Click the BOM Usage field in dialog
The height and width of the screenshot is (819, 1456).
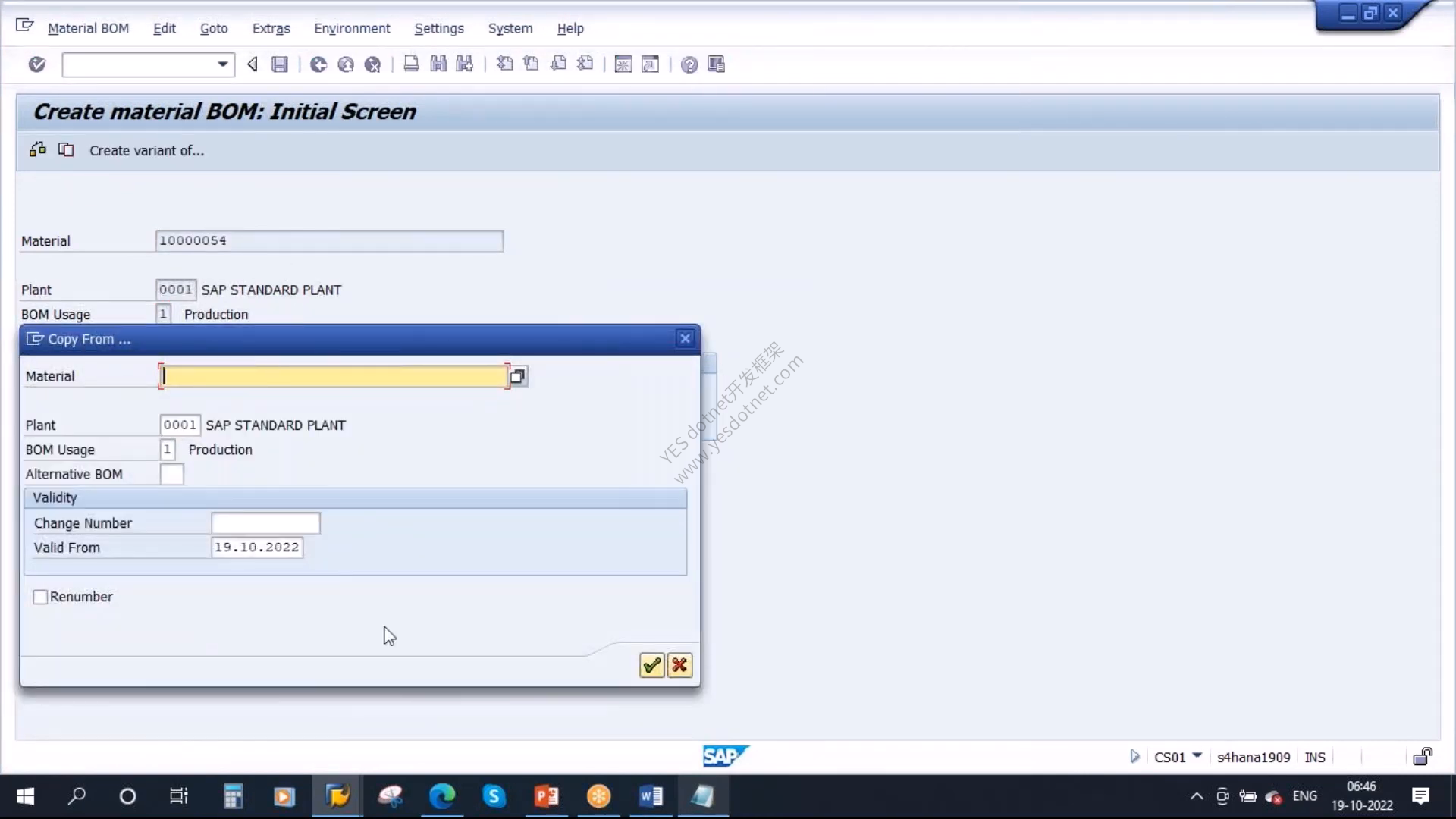pos(168,450)
